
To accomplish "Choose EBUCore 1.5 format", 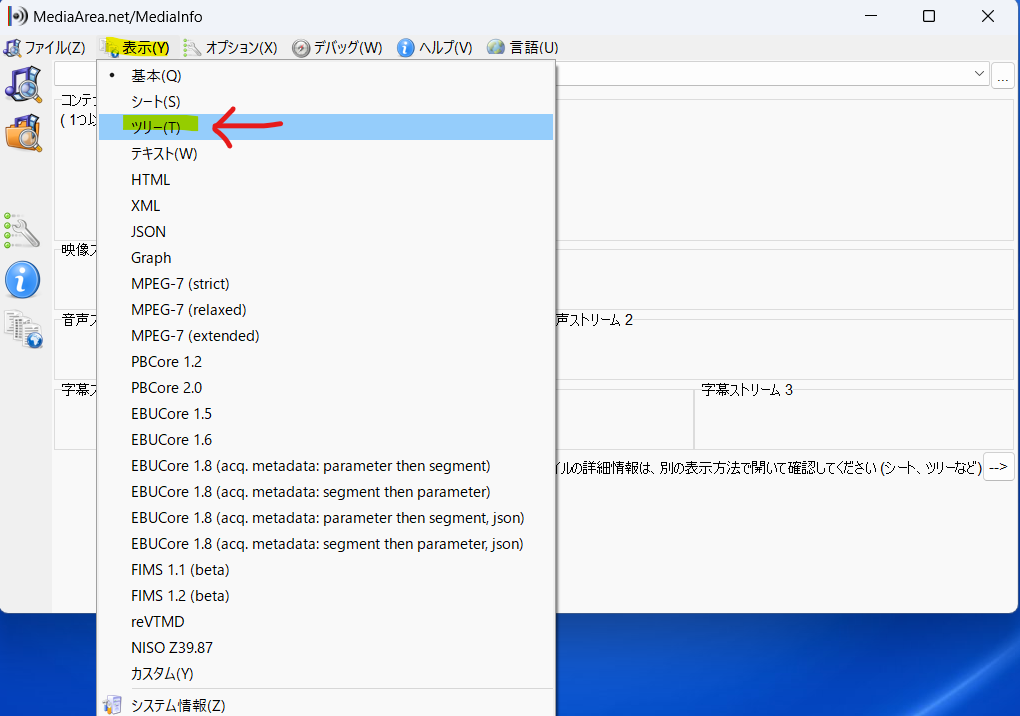I will (x=326, y=414).
